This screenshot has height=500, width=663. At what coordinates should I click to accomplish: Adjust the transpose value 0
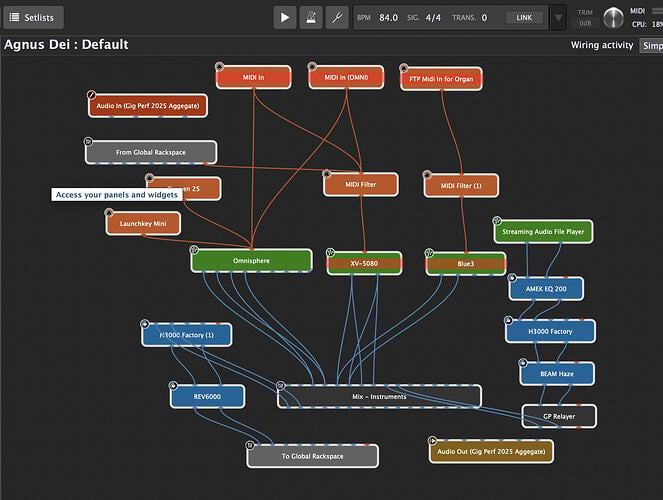click(x=484, y=18)
